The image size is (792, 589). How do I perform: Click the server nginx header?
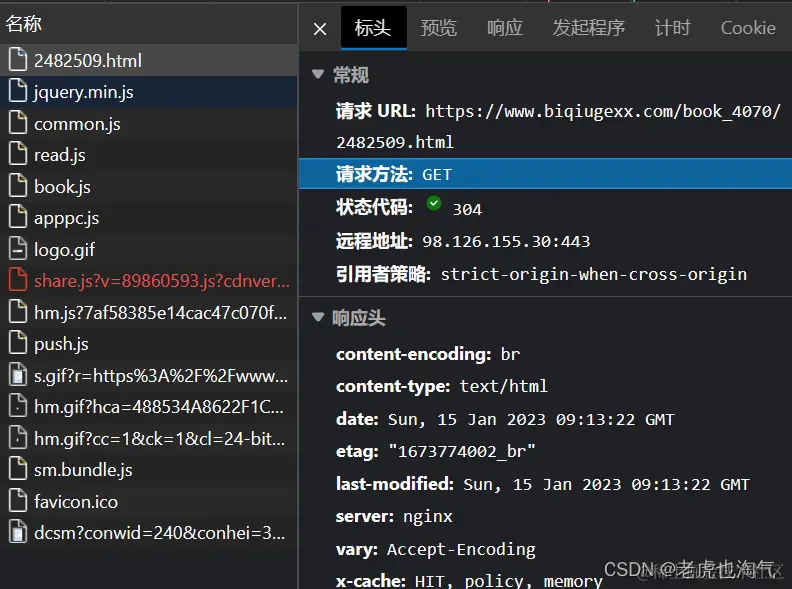(394, 517)
